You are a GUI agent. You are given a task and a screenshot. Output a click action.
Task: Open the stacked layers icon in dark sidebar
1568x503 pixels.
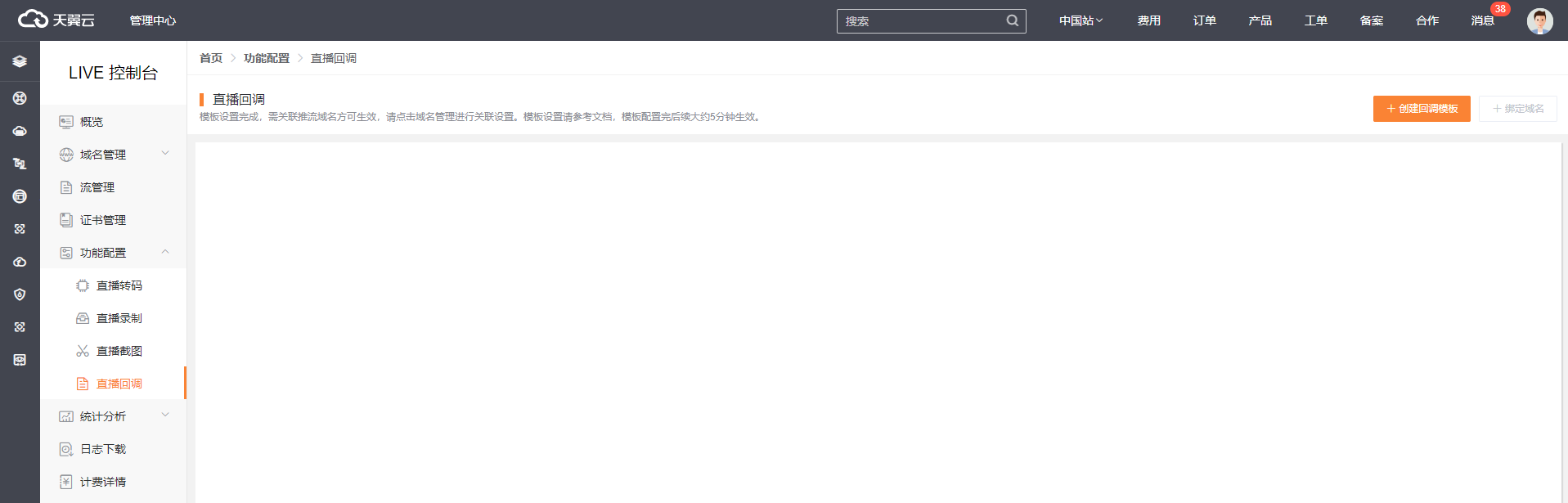click(x=20, y=61)
